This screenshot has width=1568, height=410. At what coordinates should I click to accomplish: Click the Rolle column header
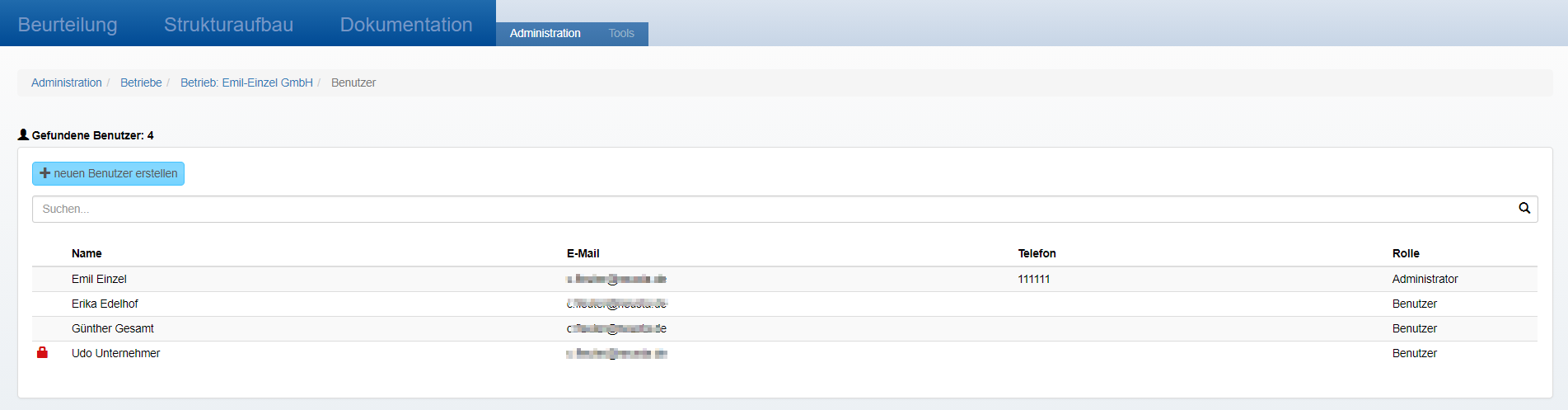pos(1406,253)
